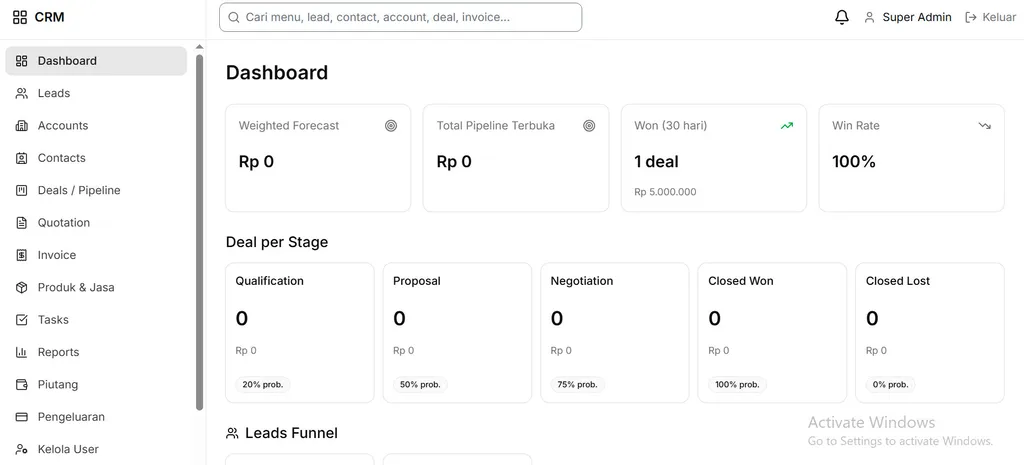1024x465 pixels.
Task: Open the Qualification stage card
Action: coord(300,333)
